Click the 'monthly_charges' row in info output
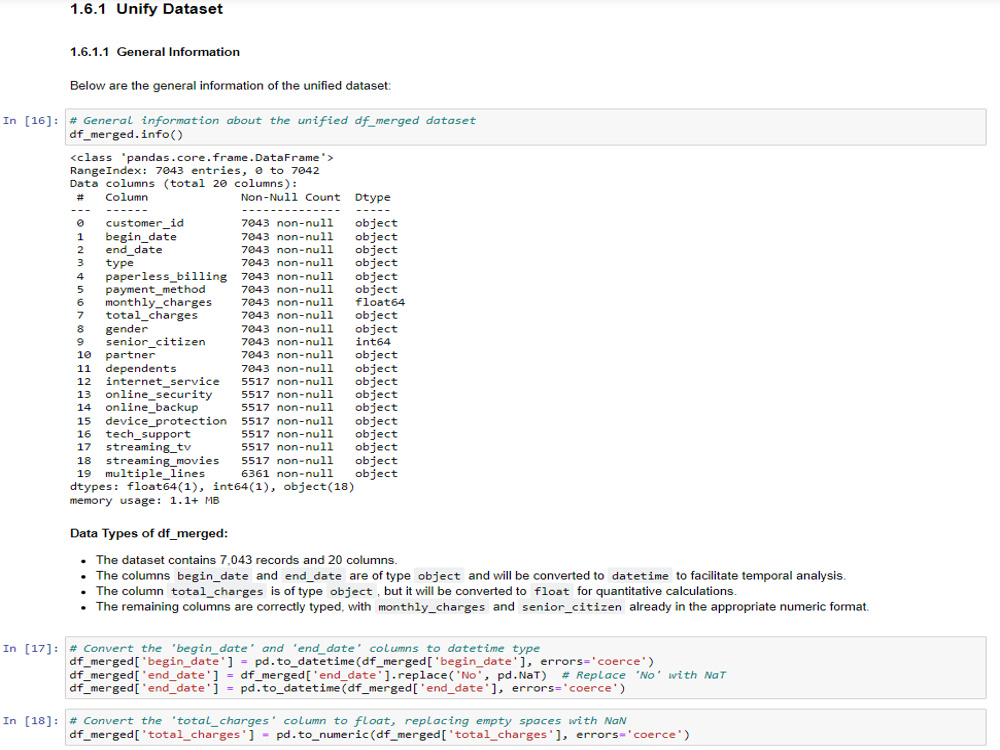The image size is (1000, 750). pyautogui.click(x=240, y=302)
